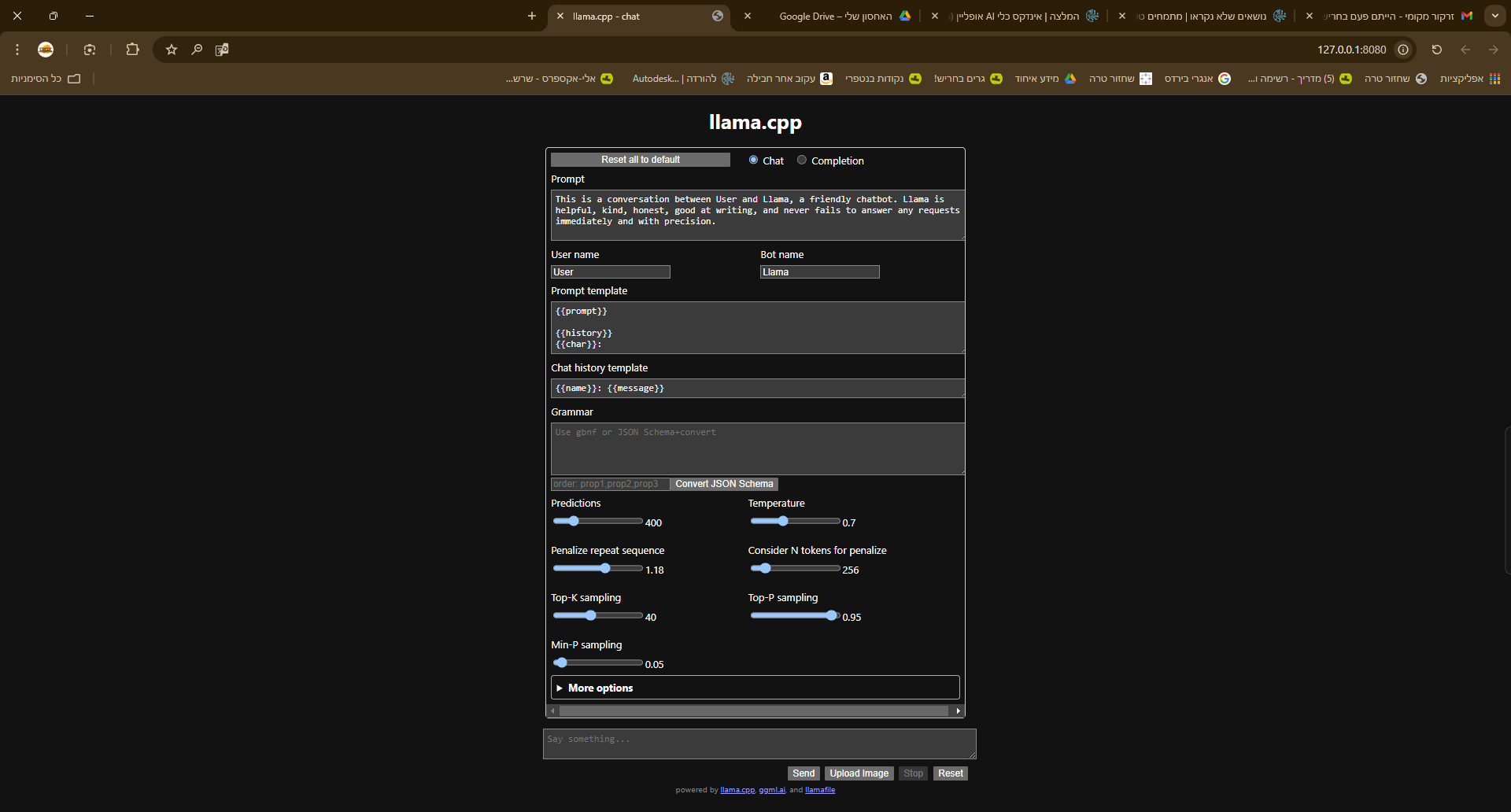Screen dimensions: 1511x812
Task: Click the translate page icon
Action: 222,50
